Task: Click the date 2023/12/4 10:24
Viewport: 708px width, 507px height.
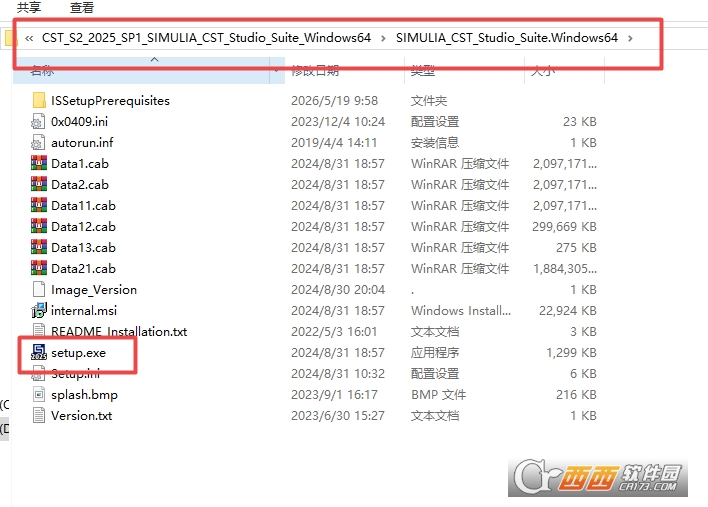Action: tap(338, 121)
